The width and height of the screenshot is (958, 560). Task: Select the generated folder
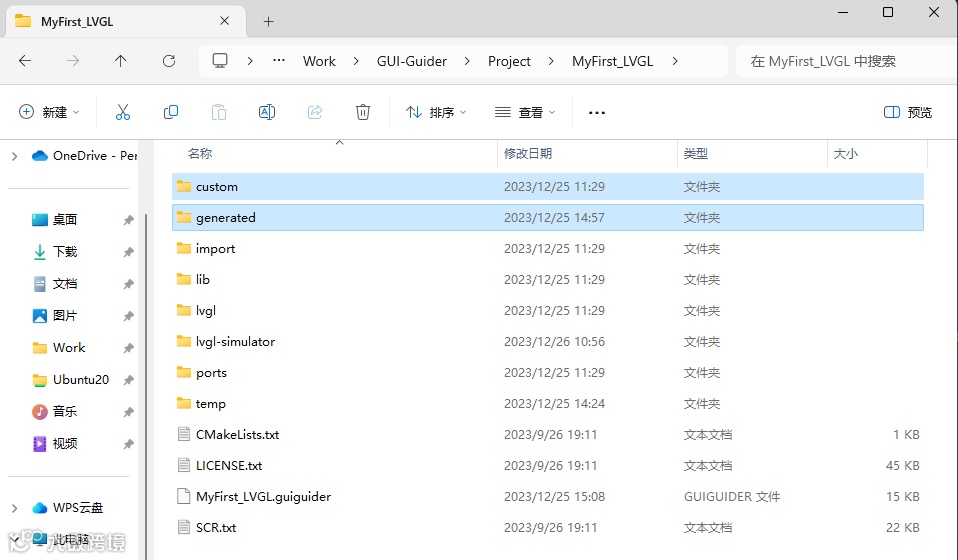pyautogui.click(x=547, y=217)
